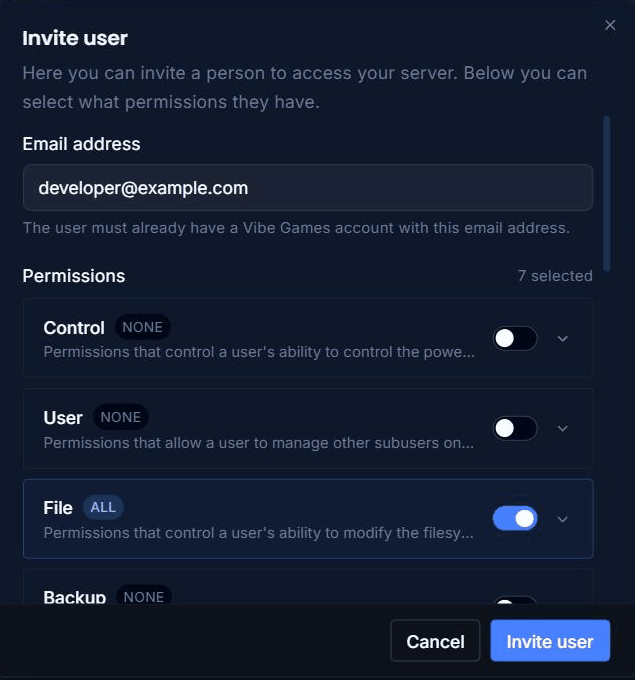Enable the User permissions toggle

(x=515, y=428)
